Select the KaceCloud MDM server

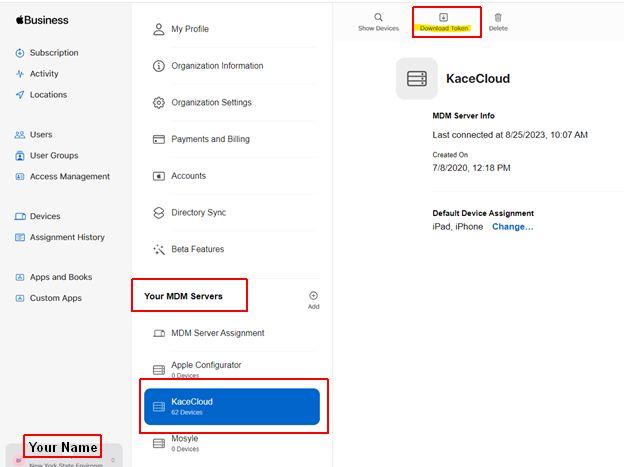coord(231,406)
